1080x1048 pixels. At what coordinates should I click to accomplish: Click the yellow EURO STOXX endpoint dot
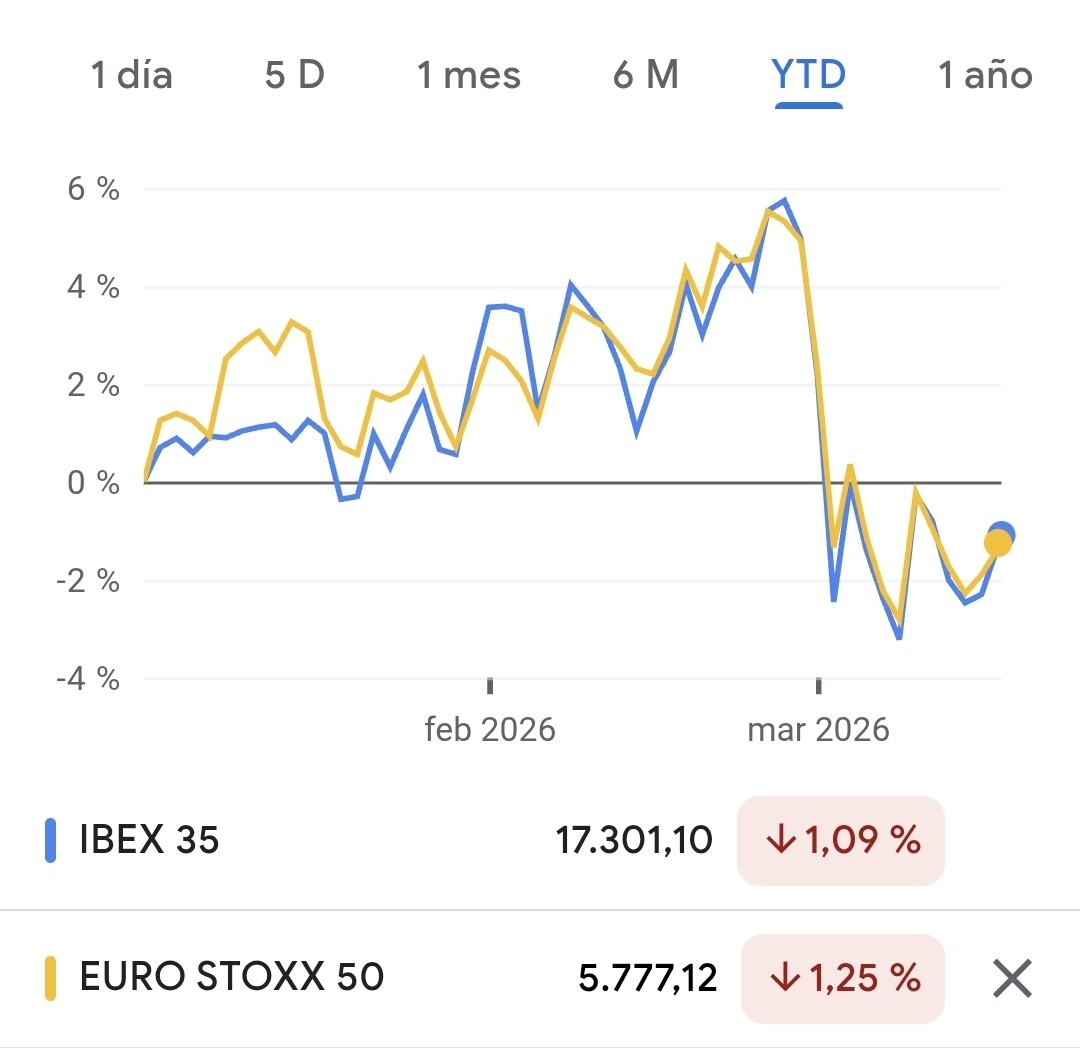(x=997, y=544)
